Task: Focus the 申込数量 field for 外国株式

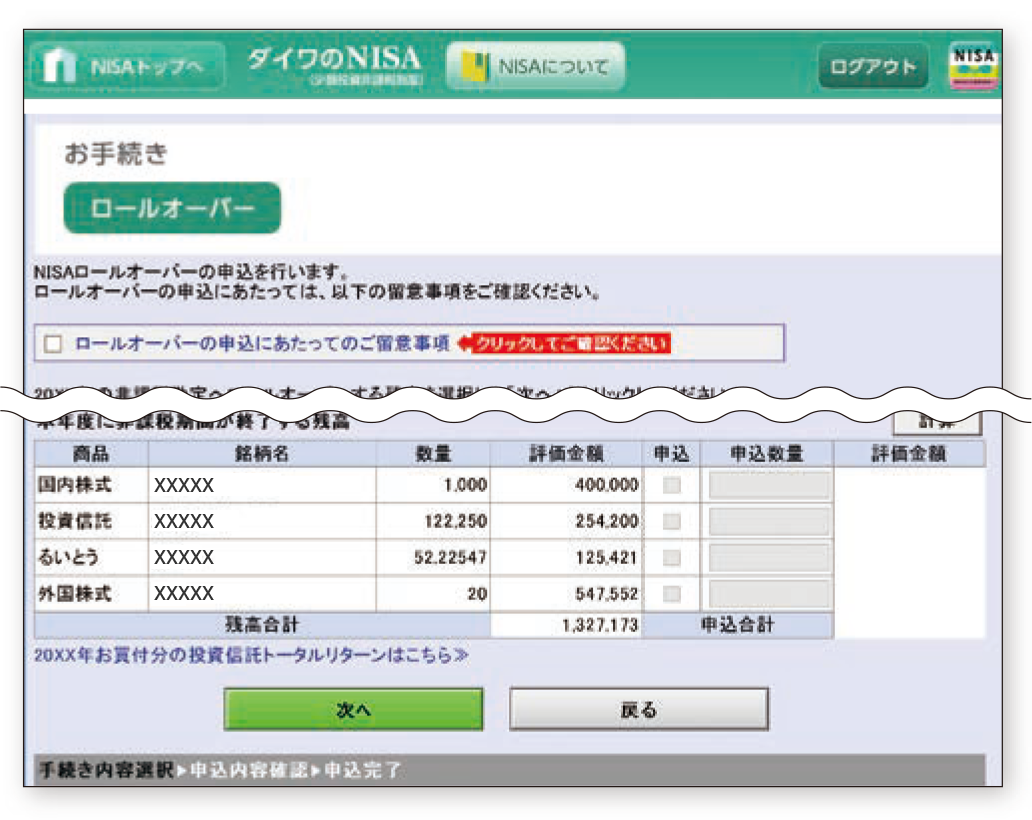Action: pyautogui.click(x=769, y=594)
